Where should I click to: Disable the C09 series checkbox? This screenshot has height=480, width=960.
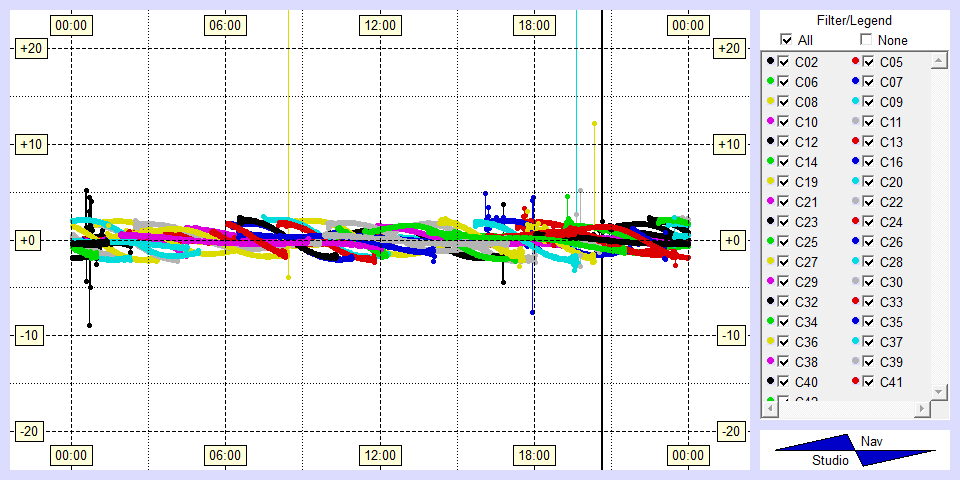869,102
